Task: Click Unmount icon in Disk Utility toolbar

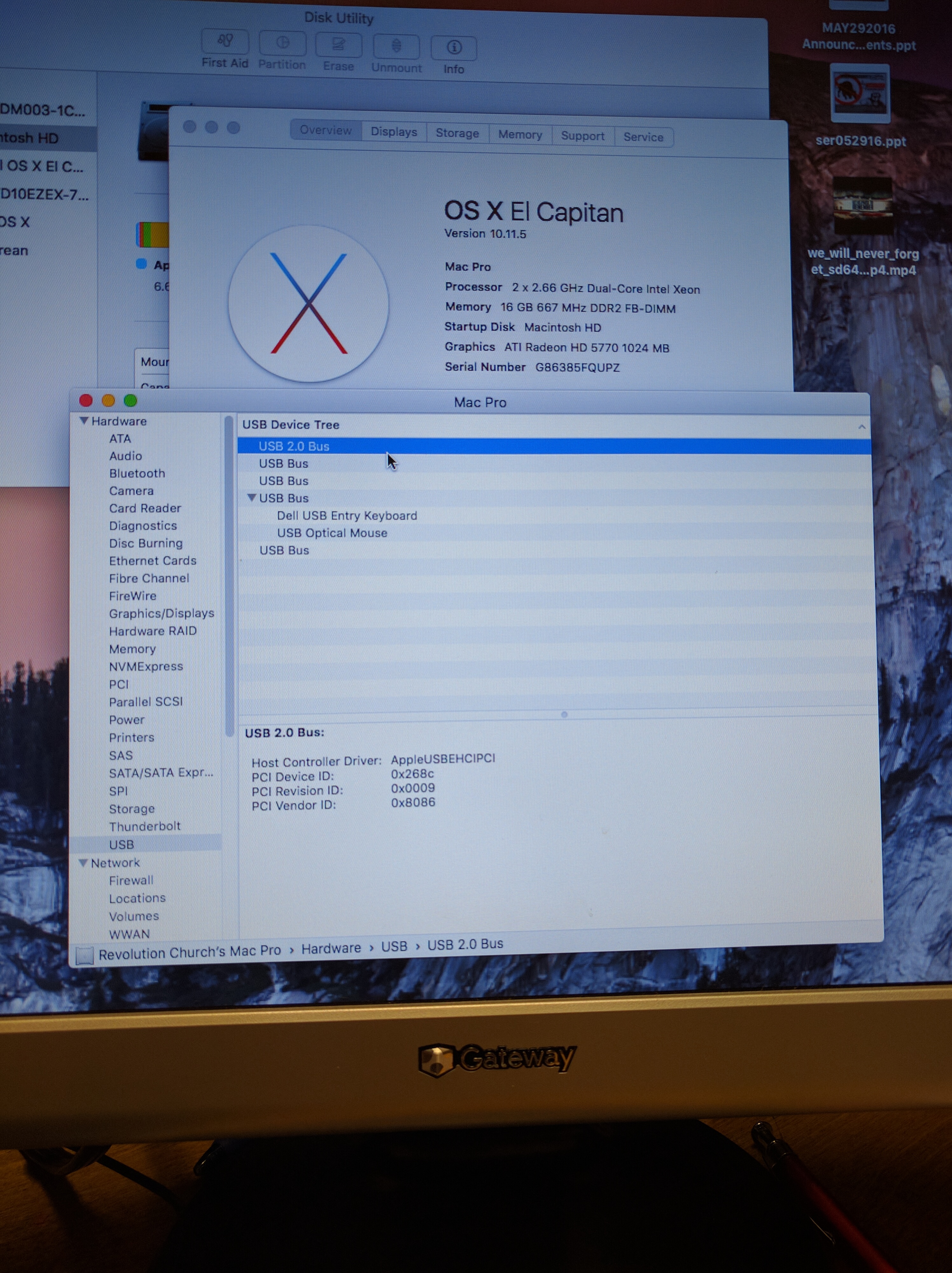Action: coord(396,46)
